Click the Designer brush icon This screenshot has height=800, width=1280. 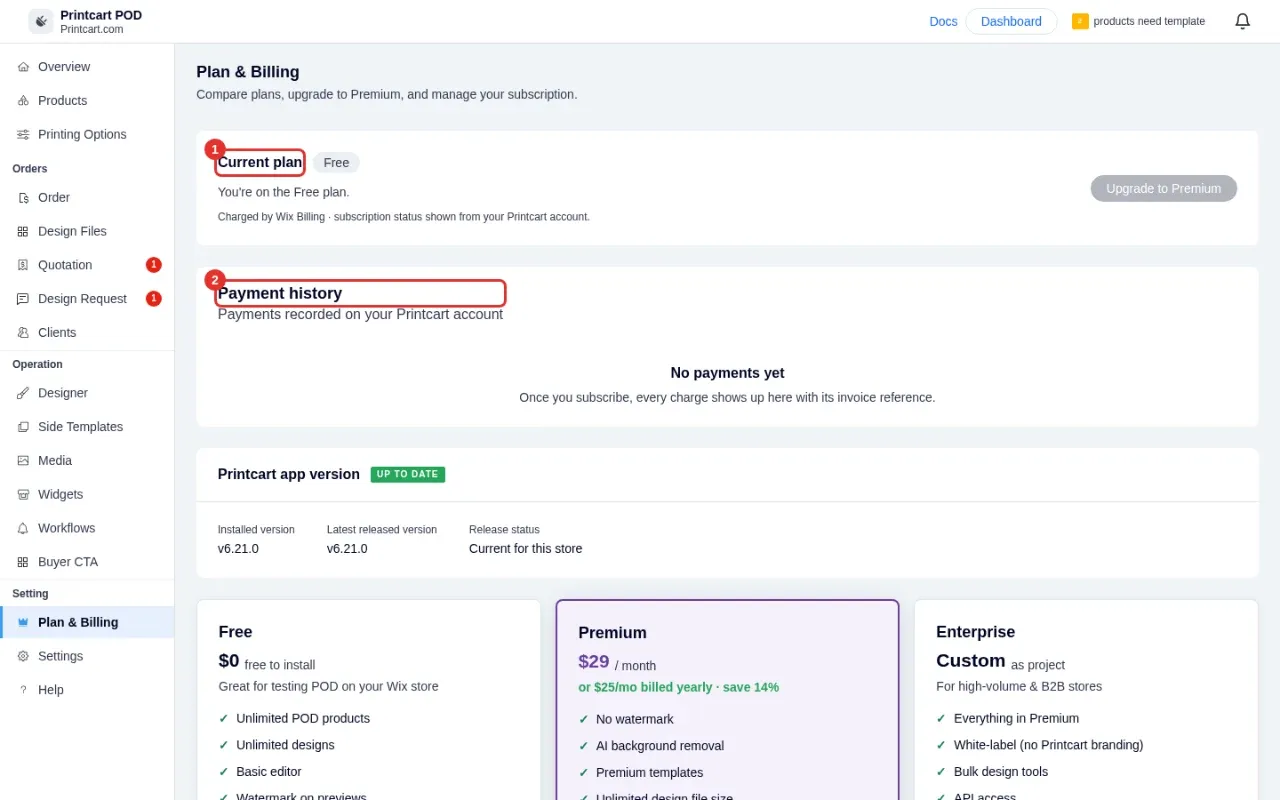click(x=23, y=393)
